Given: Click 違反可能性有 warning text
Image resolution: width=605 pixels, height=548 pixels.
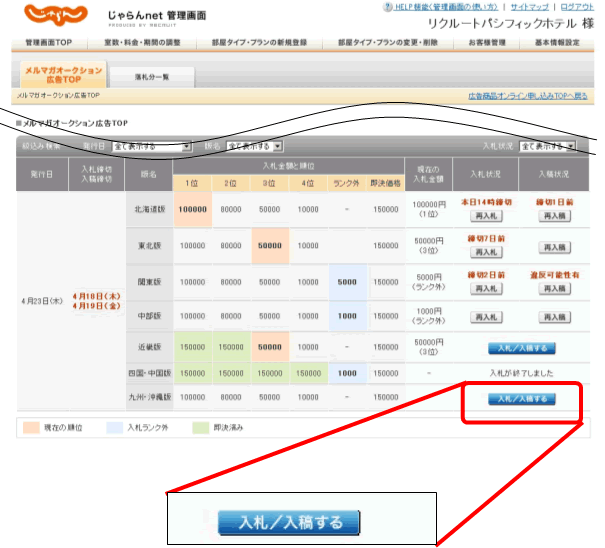Looking at the screenshot, I should [x=554, y=275].
